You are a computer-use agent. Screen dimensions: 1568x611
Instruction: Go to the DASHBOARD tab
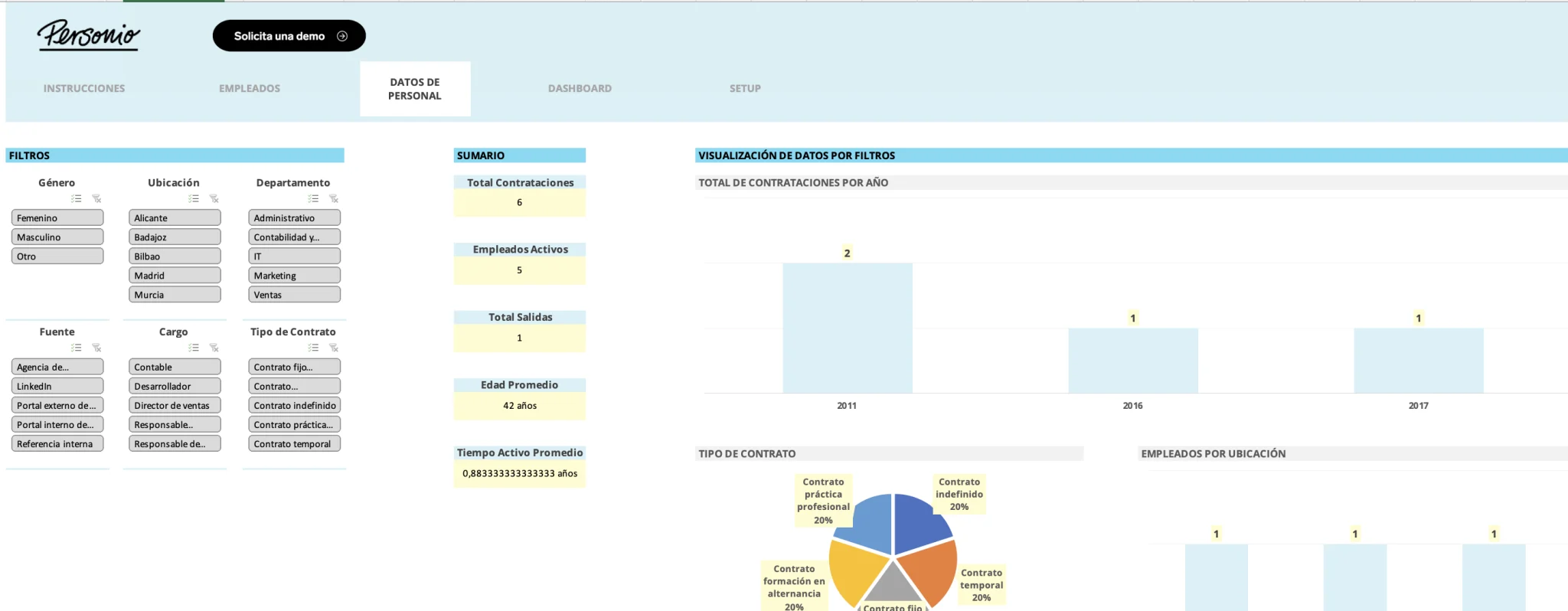click(580, 89)
